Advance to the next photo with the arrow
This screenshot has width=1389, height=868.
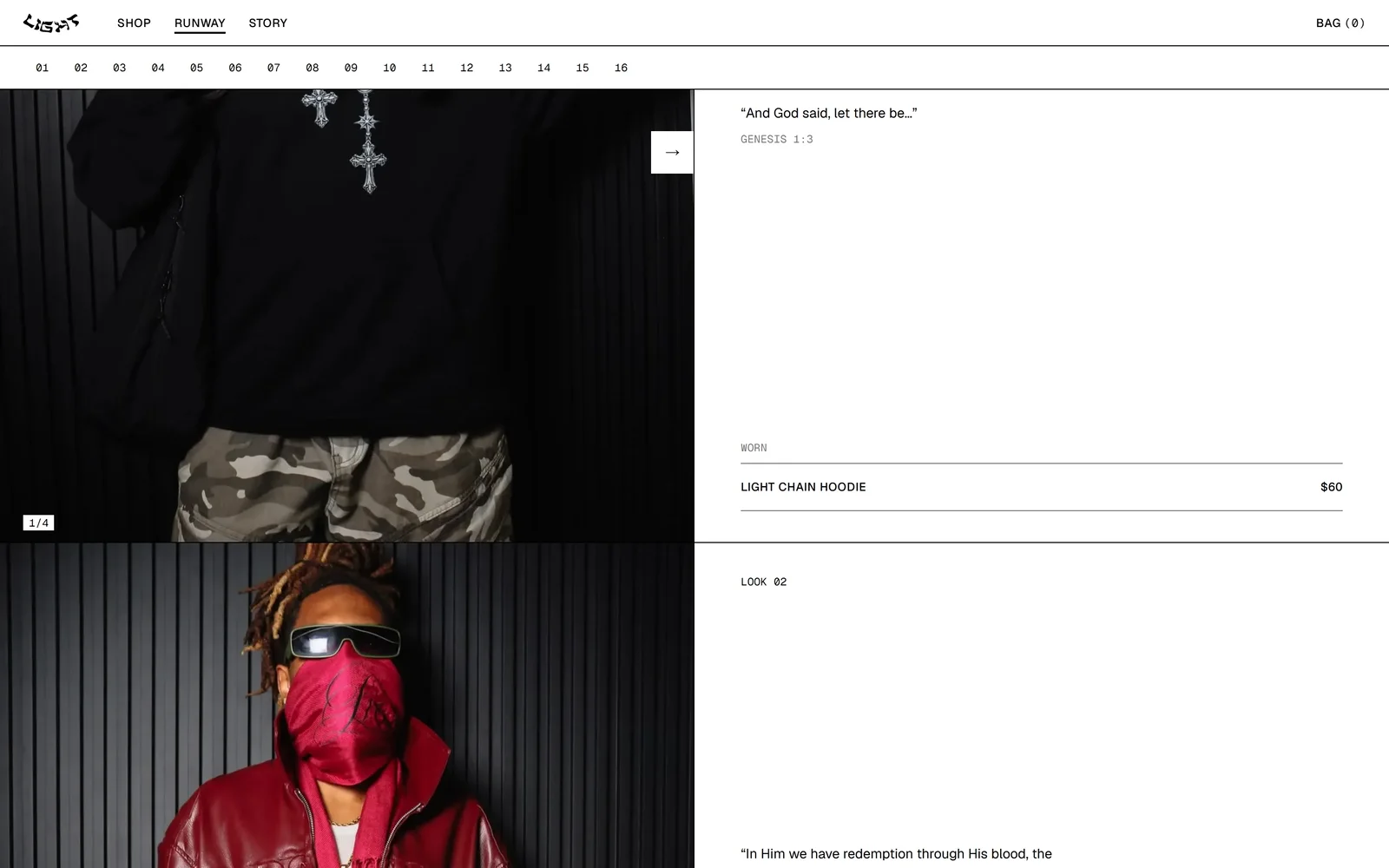click(672, 152)
